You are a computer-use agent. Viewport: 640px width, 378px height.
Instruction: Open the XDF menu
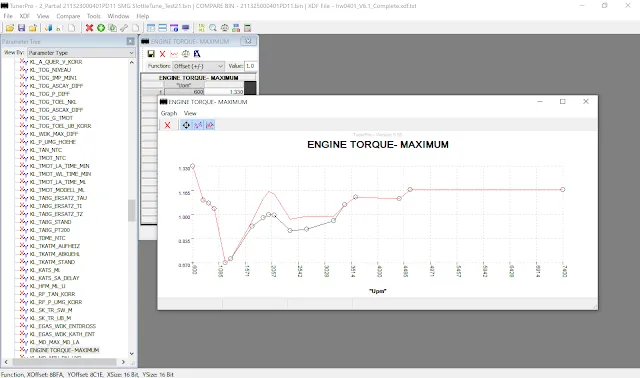click(24, 16)
